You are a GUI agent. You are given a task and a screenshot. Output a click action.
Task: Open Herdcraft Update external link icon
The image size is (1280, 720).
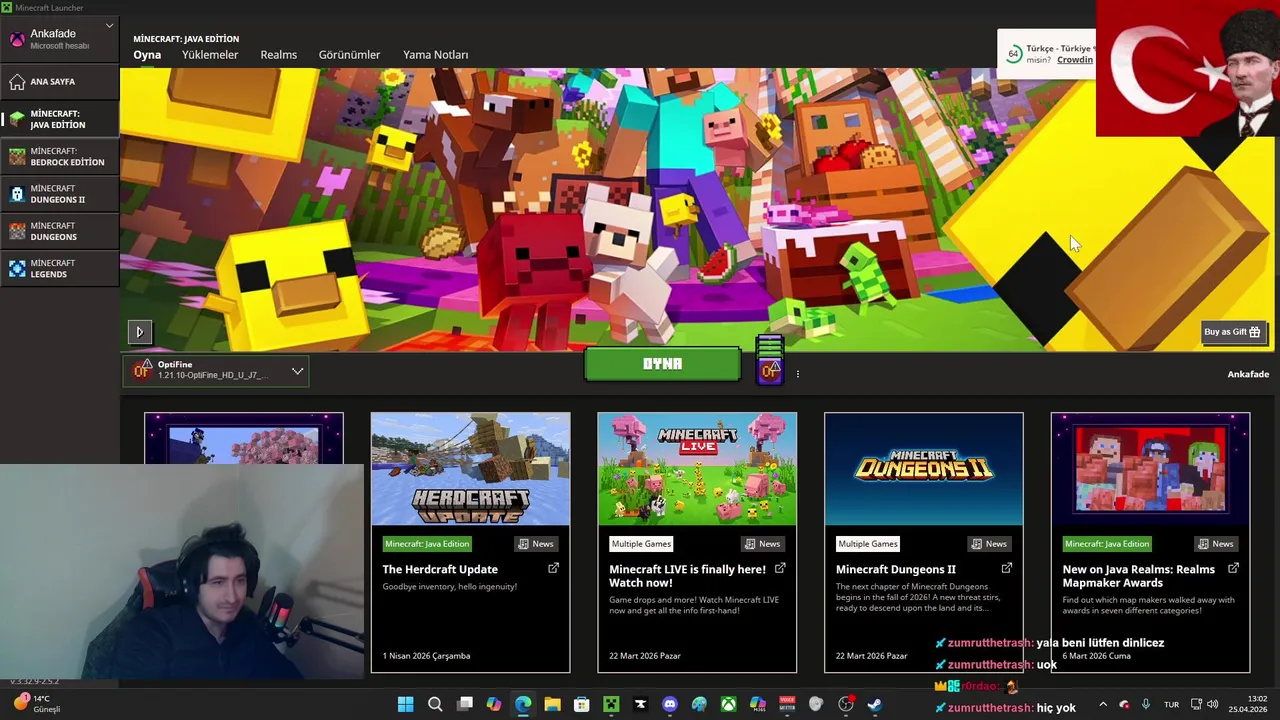554,568
